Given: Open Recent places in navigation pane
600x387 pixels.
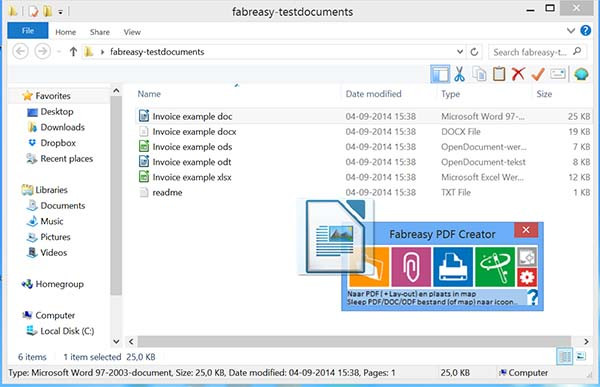Looking at the screenshot, I should [60, 158].
